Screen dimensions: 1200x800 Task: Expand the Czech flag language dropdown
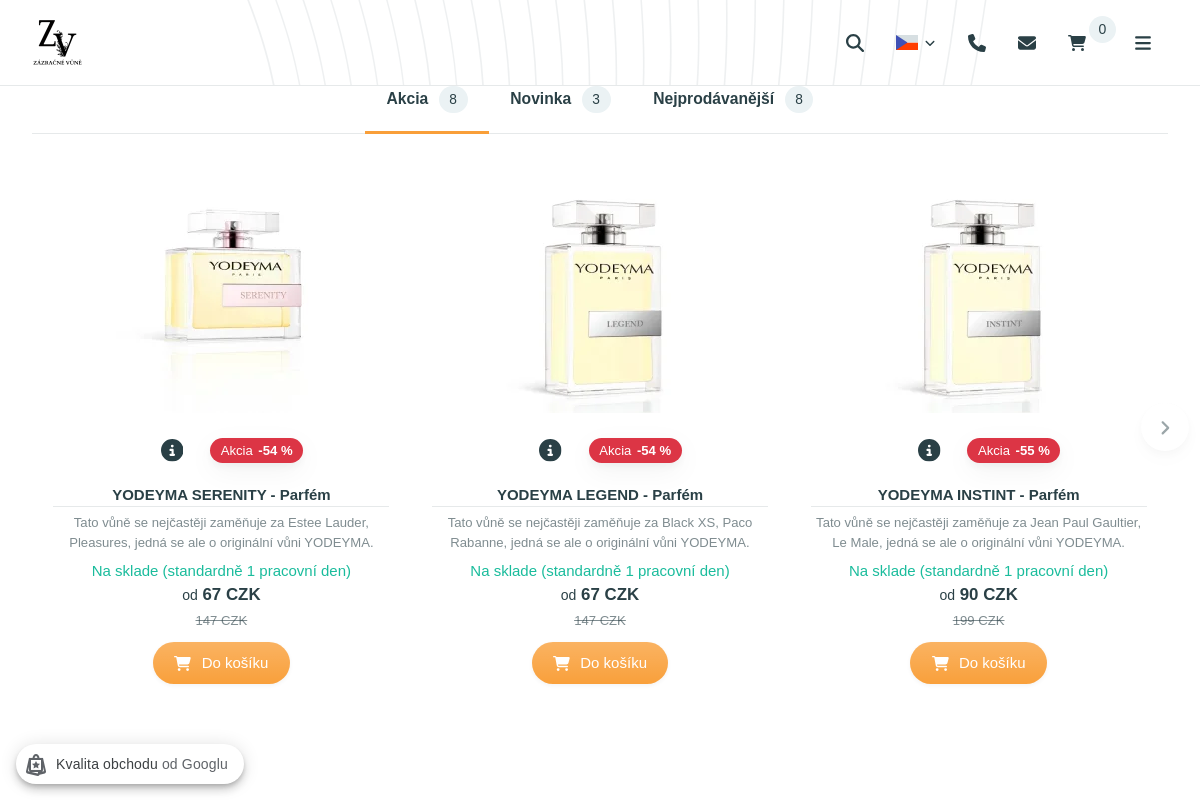[915, 43]
